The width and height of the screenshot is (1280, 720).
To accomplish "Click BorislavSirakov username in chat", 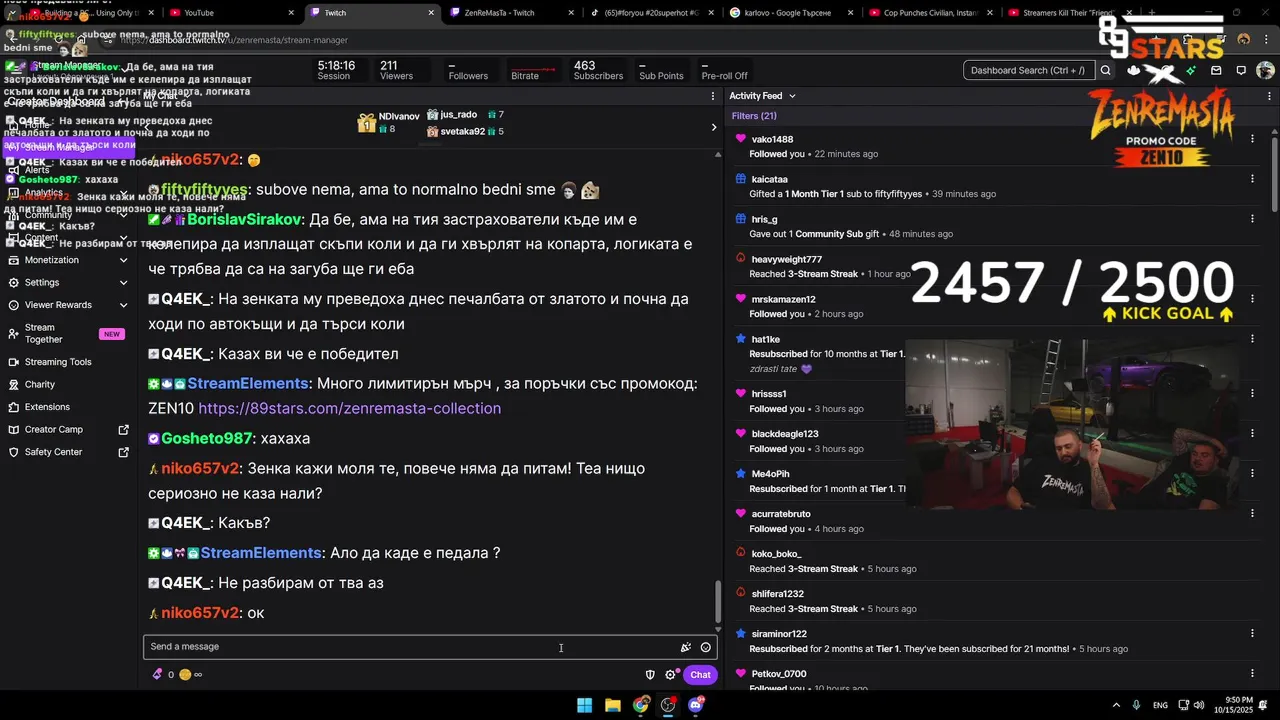I will pyautogui.click(x=244, y=220).
